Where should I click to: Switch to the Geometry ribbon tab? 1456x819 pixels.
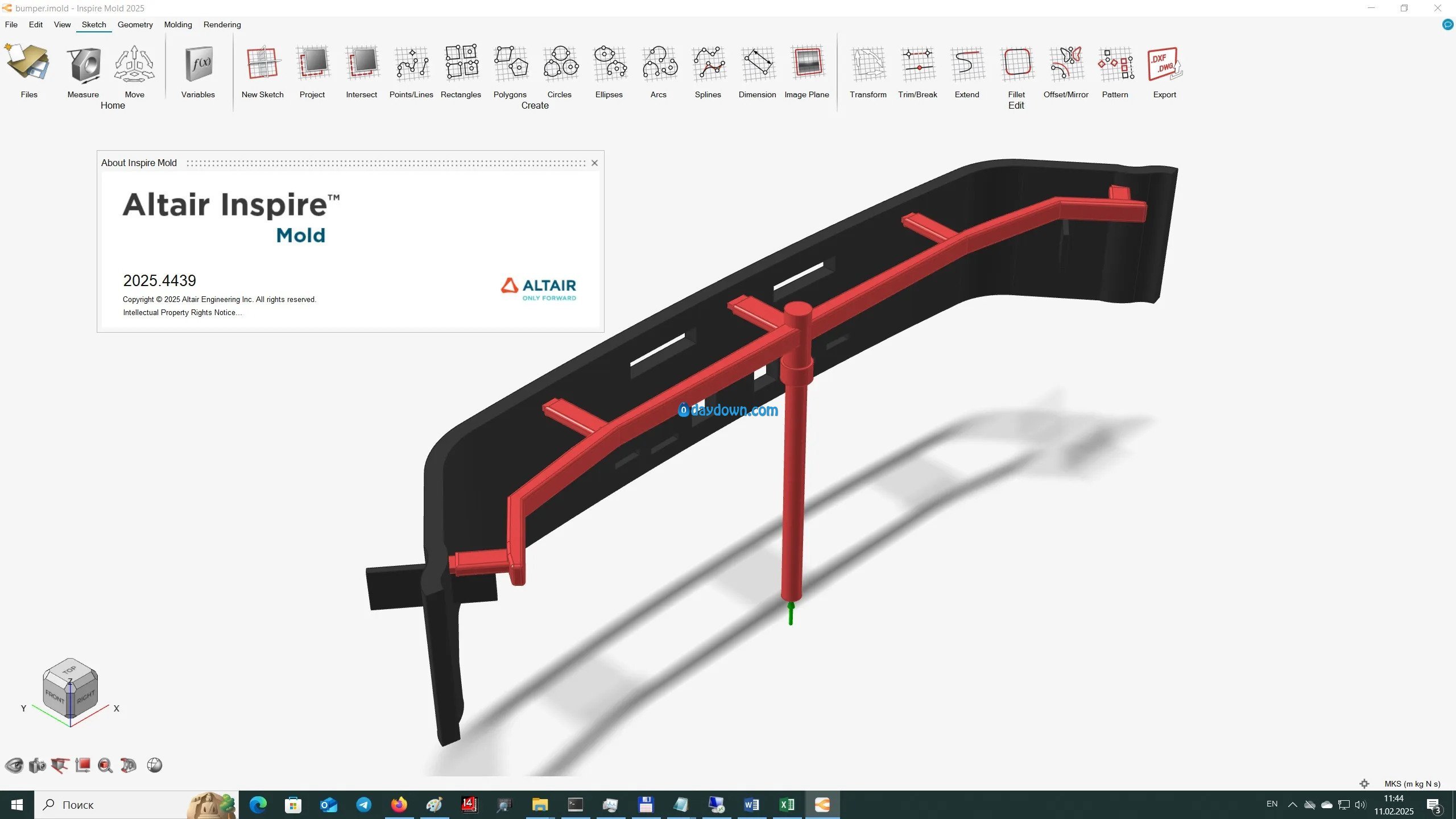[135, 24]
